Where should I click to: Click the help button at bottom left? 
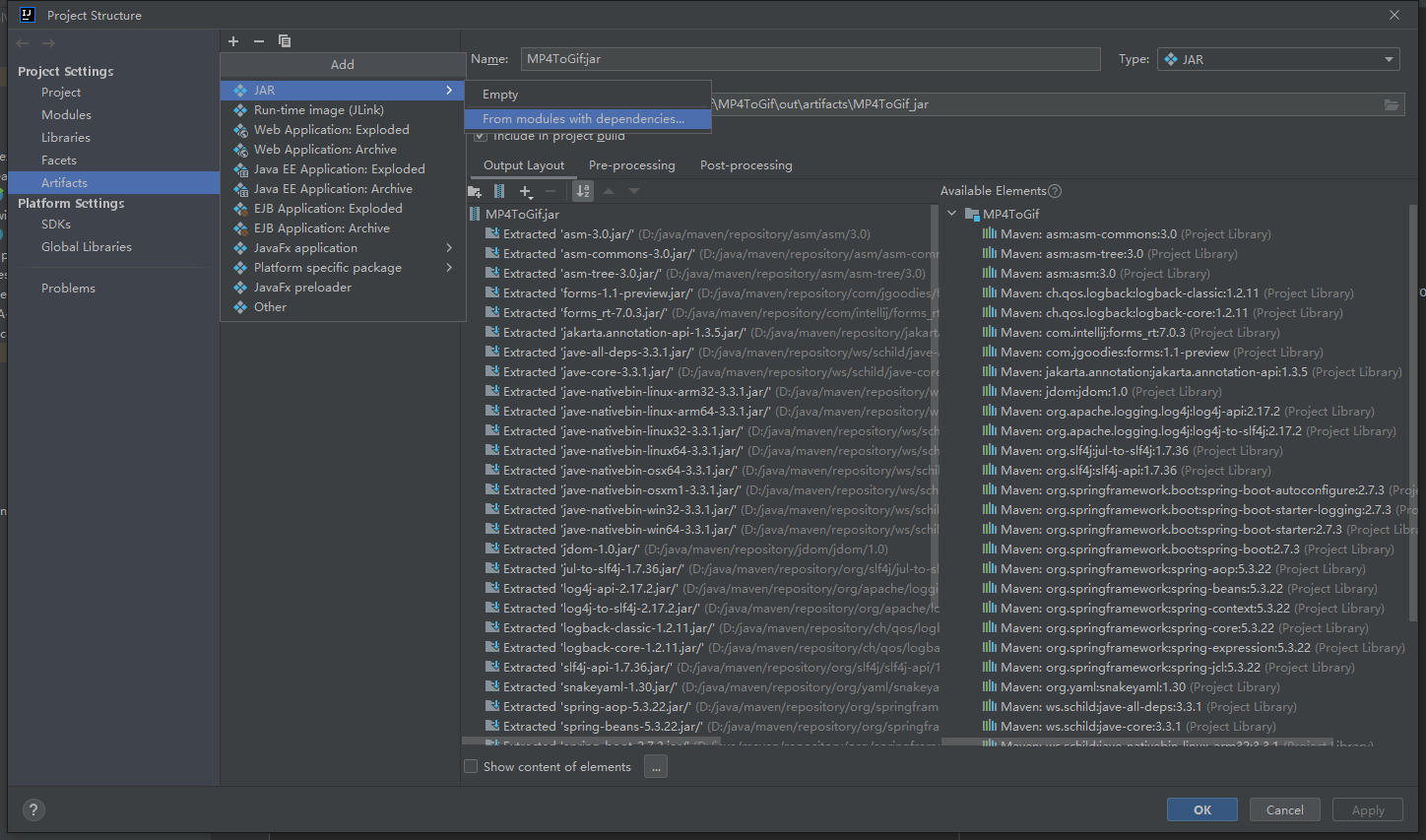tap(33, 809)
